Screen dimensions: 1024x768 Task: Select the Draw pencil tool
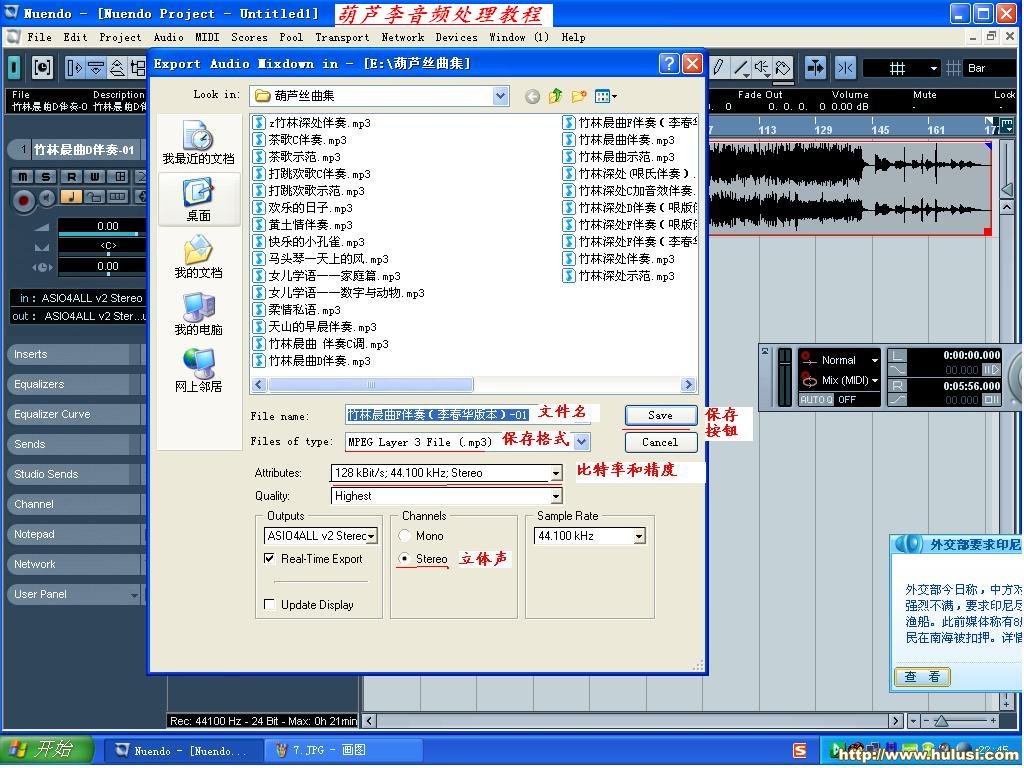(720, 67)
